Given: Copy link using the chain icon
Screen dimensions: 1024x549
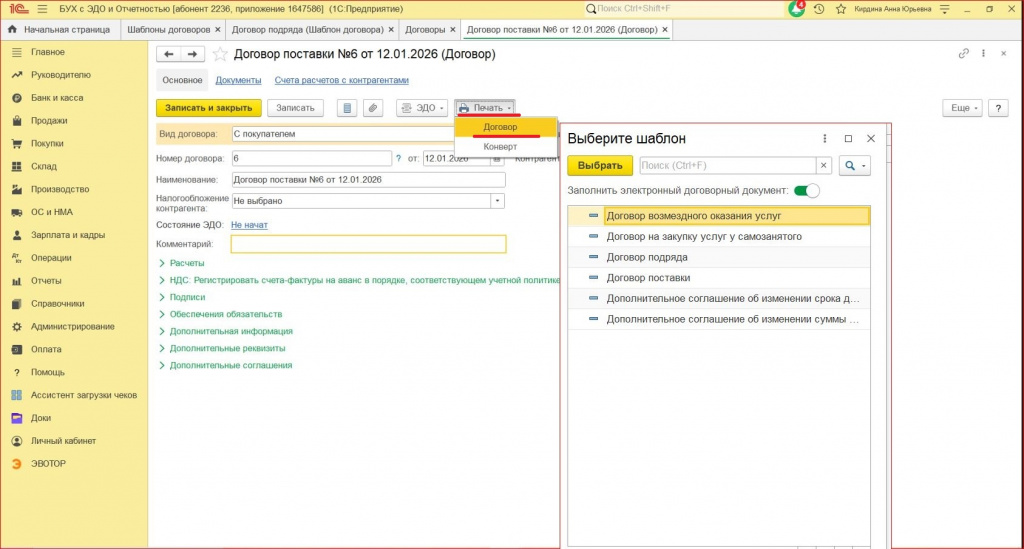Looking at the screenshot, I should (x=963, y=54).
